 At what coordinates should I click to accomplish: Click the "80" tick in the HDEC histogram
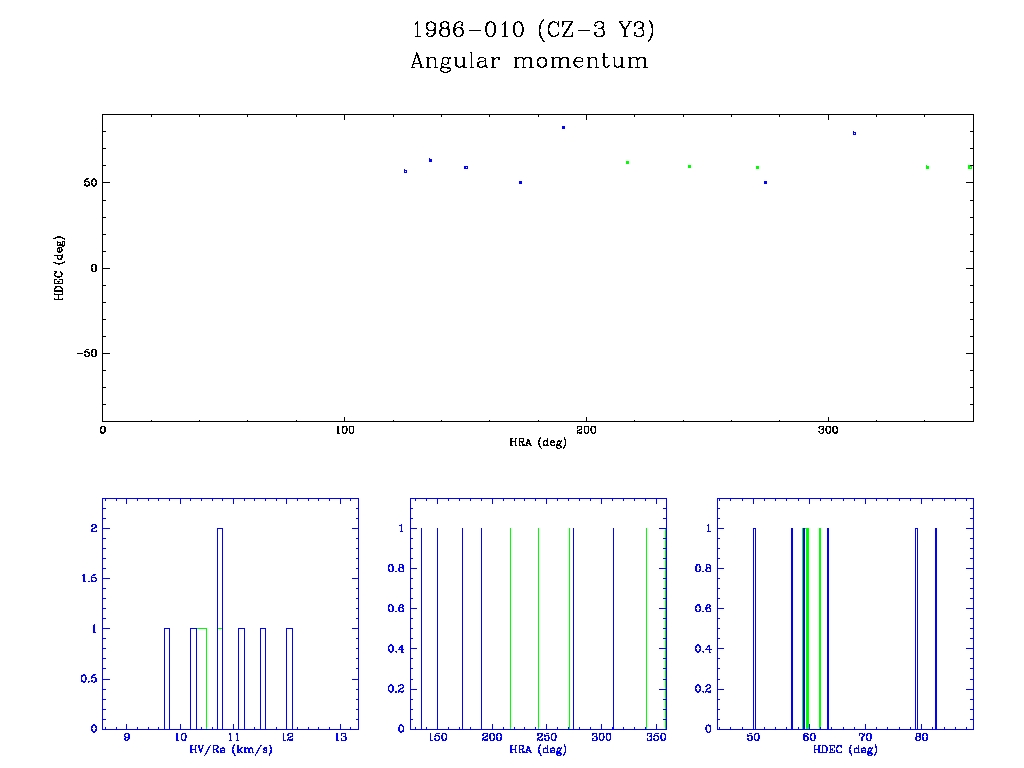tap(921, 737)
